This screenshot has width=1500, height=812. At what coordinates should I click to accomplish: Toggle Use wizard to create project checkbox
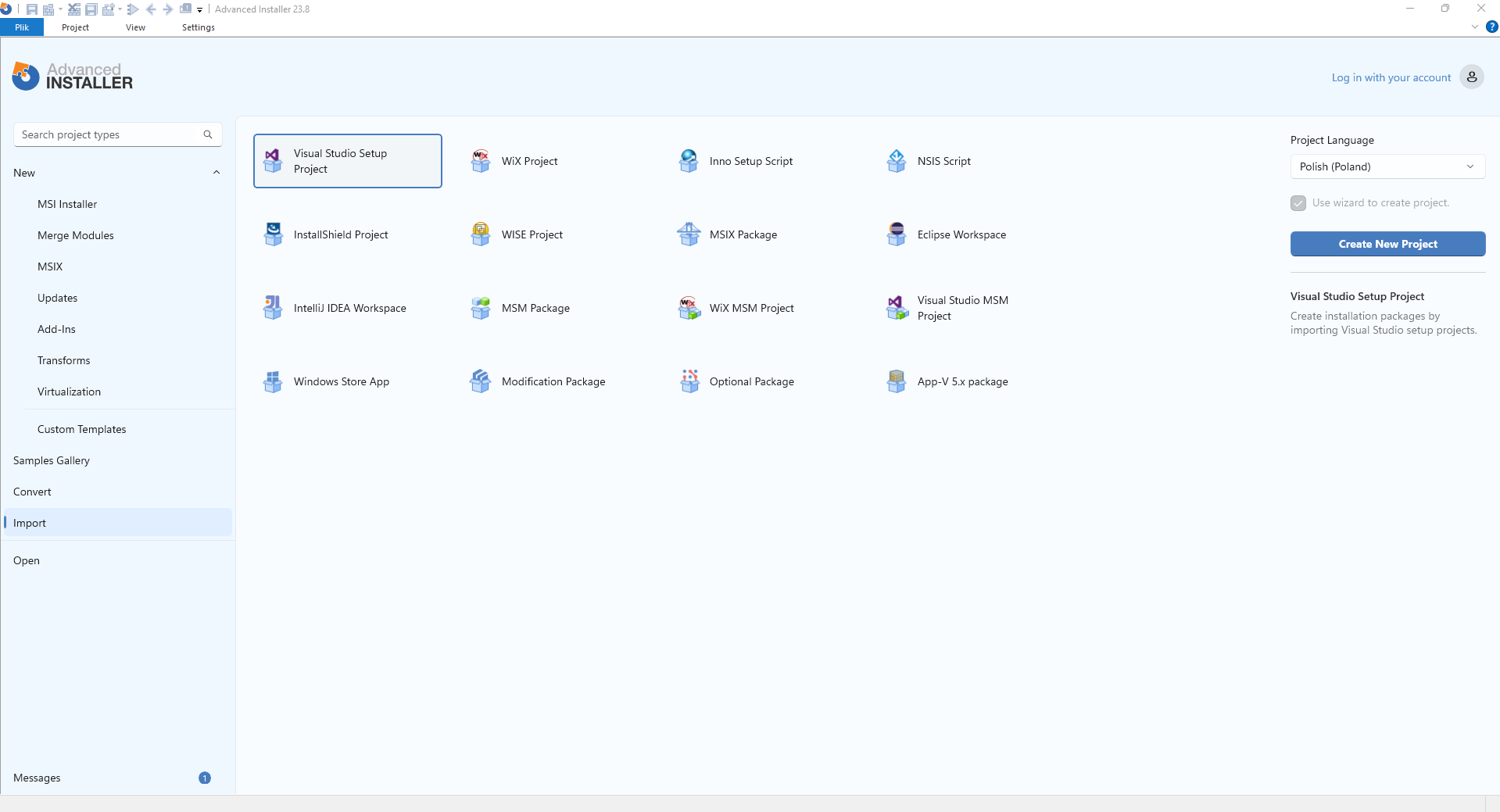pyautogui.click(x=1298, y=203)
